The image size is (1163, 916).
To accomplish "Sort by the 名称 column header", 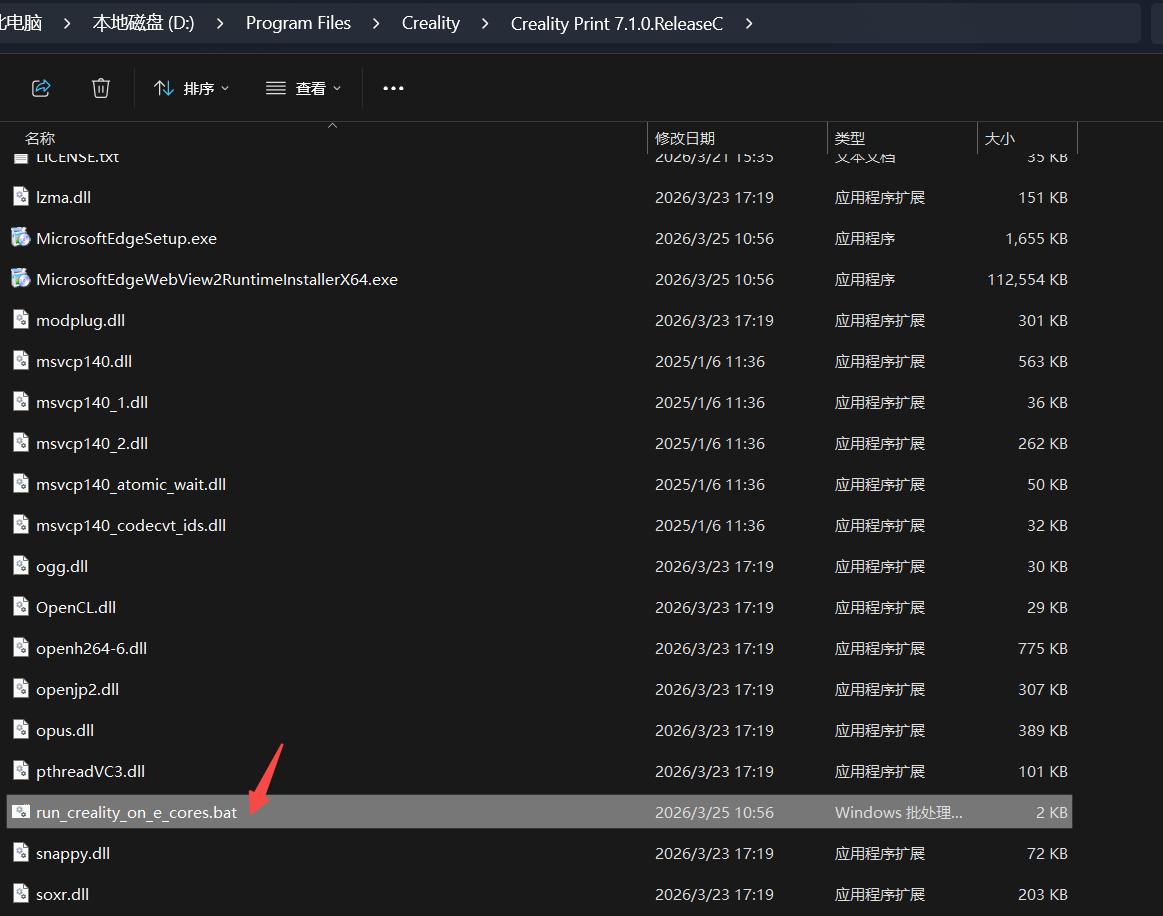I will pyautogui.click(x=40, y=138).
